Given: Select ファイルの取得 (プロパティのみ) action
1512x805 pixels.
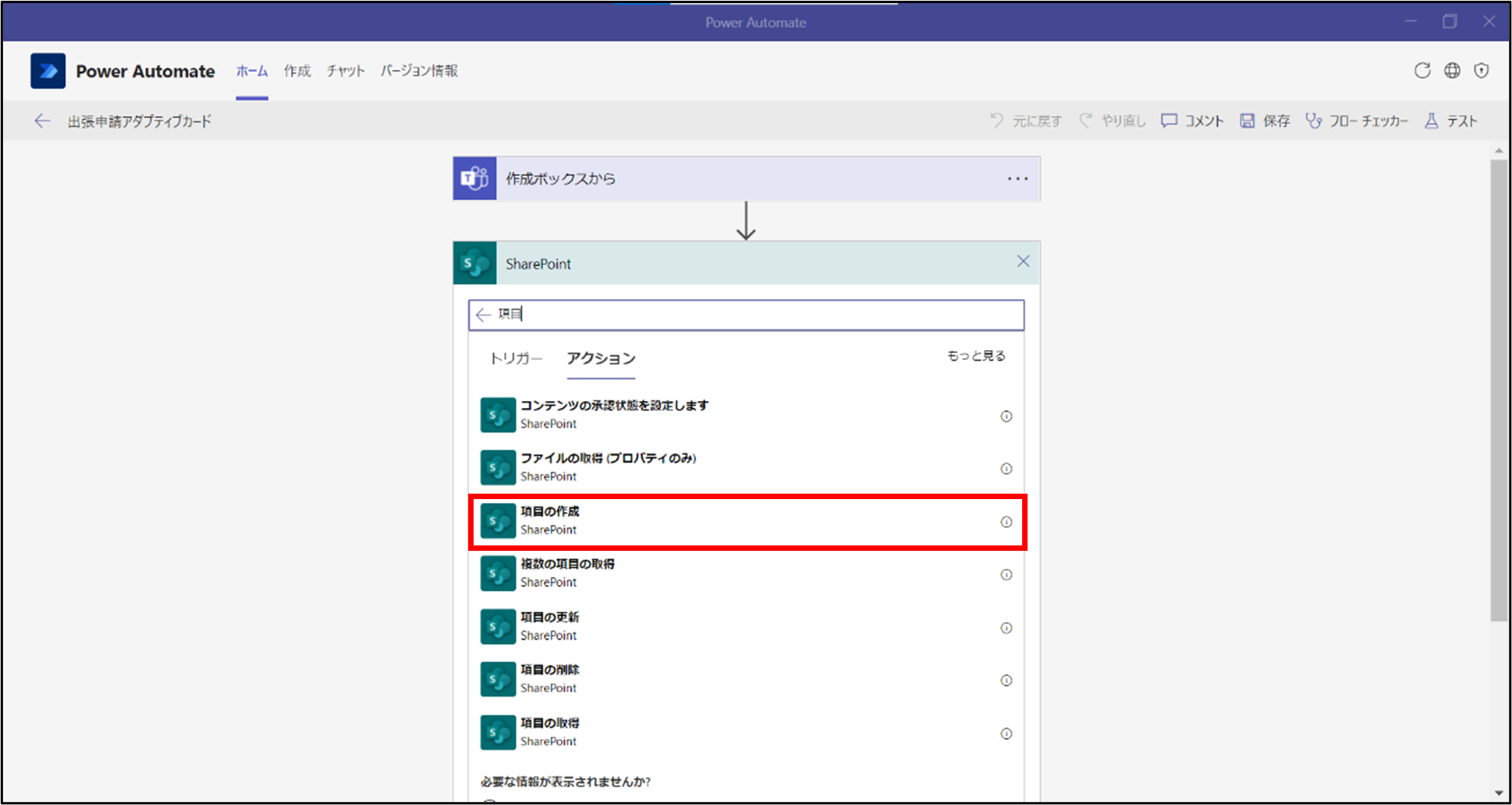Looking at the screenshot, I should click(x=746, y=467).
